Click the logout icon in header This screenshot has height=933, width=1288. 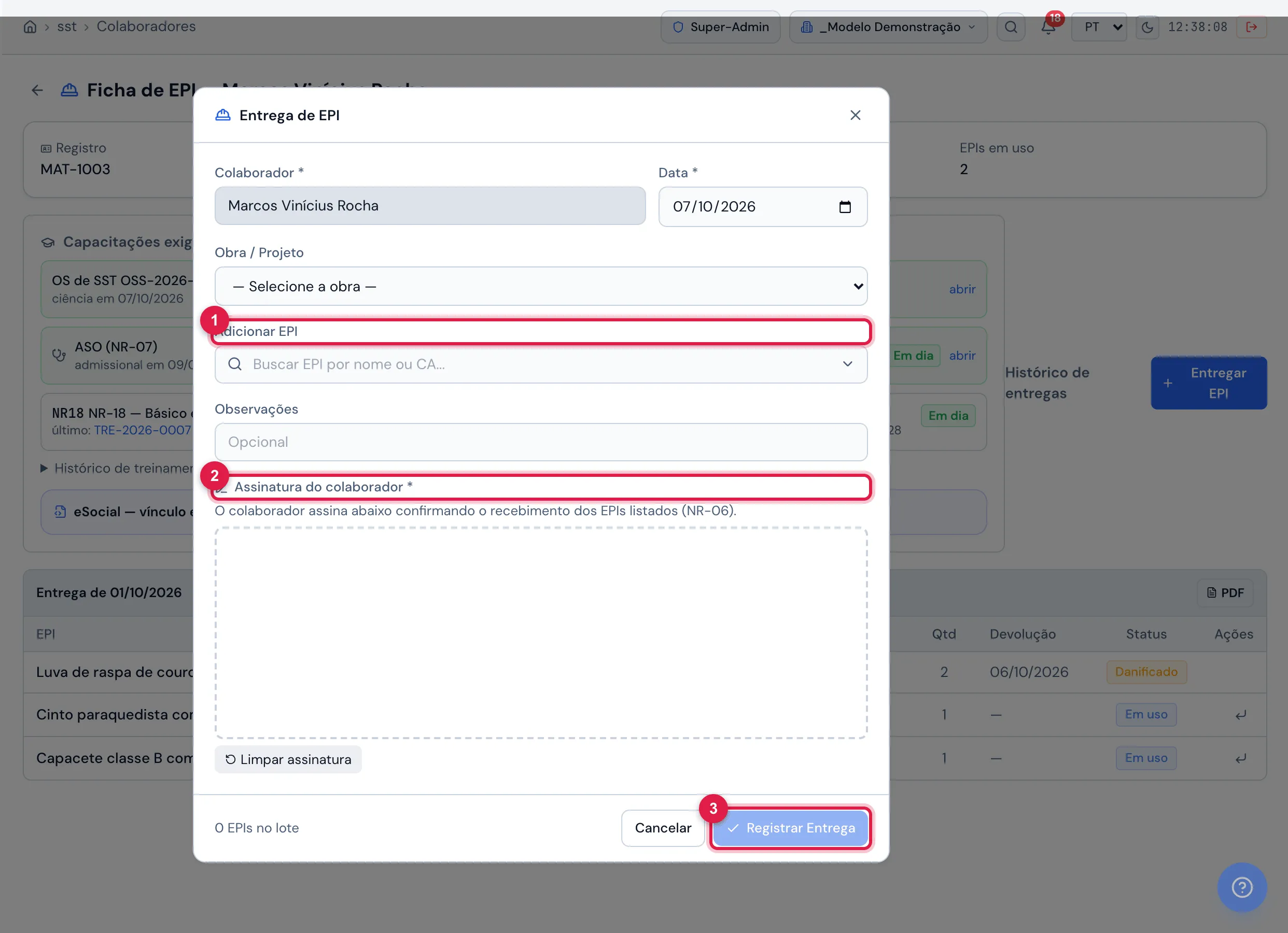coord(1252,26)
